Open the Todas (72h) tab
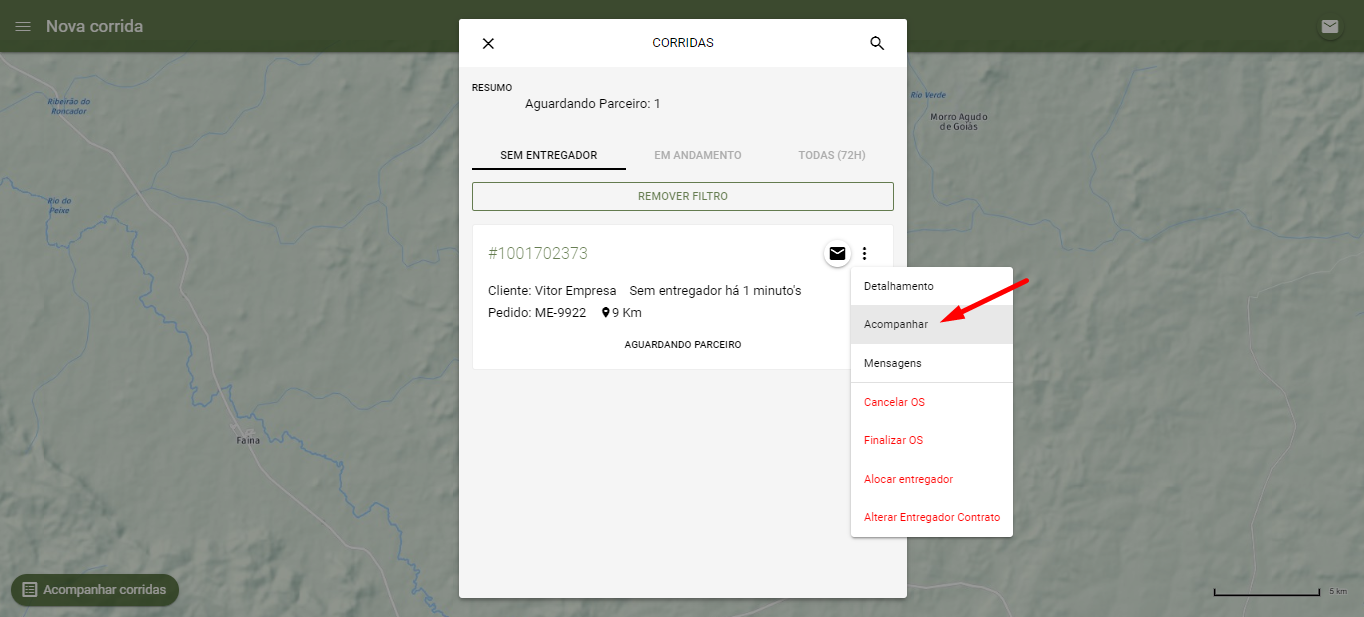This screenshot has width=1364, height=617. pos(832,156)
